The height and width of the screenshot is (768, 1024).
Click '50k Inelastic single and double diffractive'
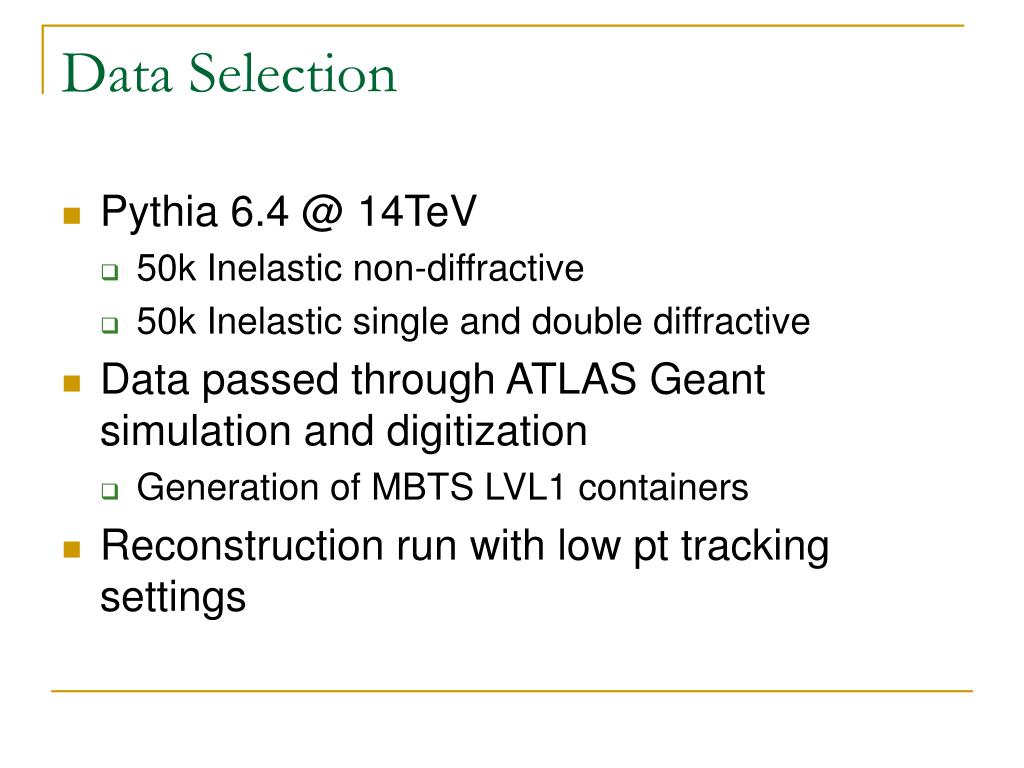coord(473,321)
